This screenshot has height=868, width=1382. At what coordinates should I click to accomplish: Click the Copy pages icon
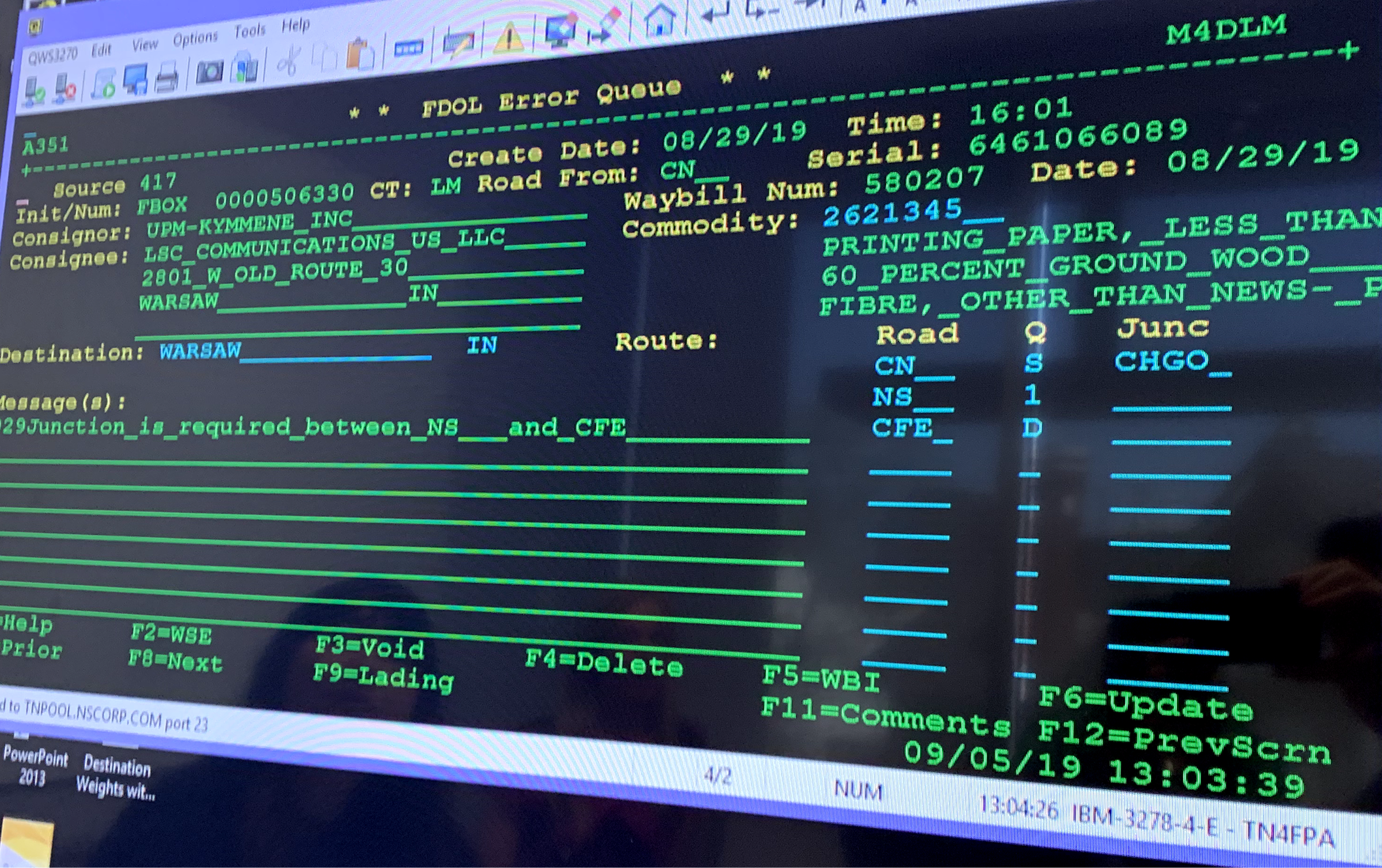pyautogui.click(x=324, y=56)
